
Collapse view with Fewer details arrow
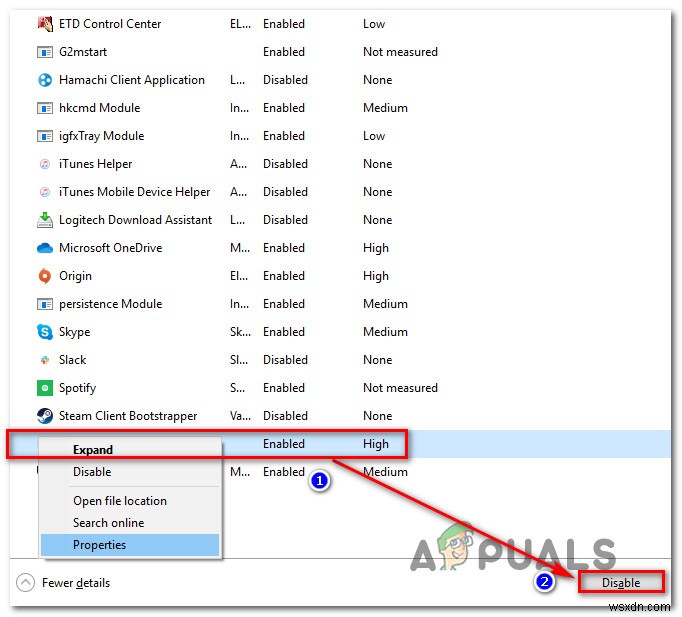point(25,583)
